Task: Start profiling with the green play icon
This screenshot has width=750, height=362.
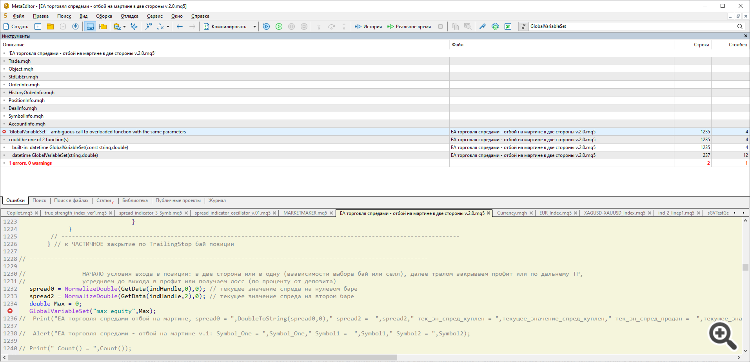Action: [x=279, y=27]
